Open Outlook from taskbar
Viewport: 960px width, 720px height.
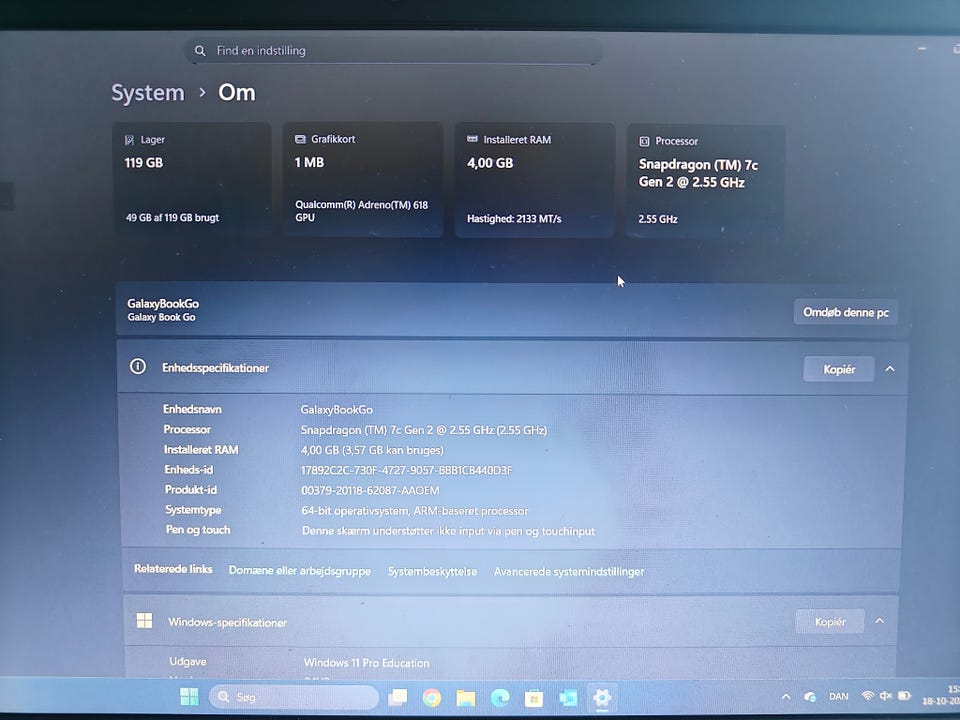(568, 698)
